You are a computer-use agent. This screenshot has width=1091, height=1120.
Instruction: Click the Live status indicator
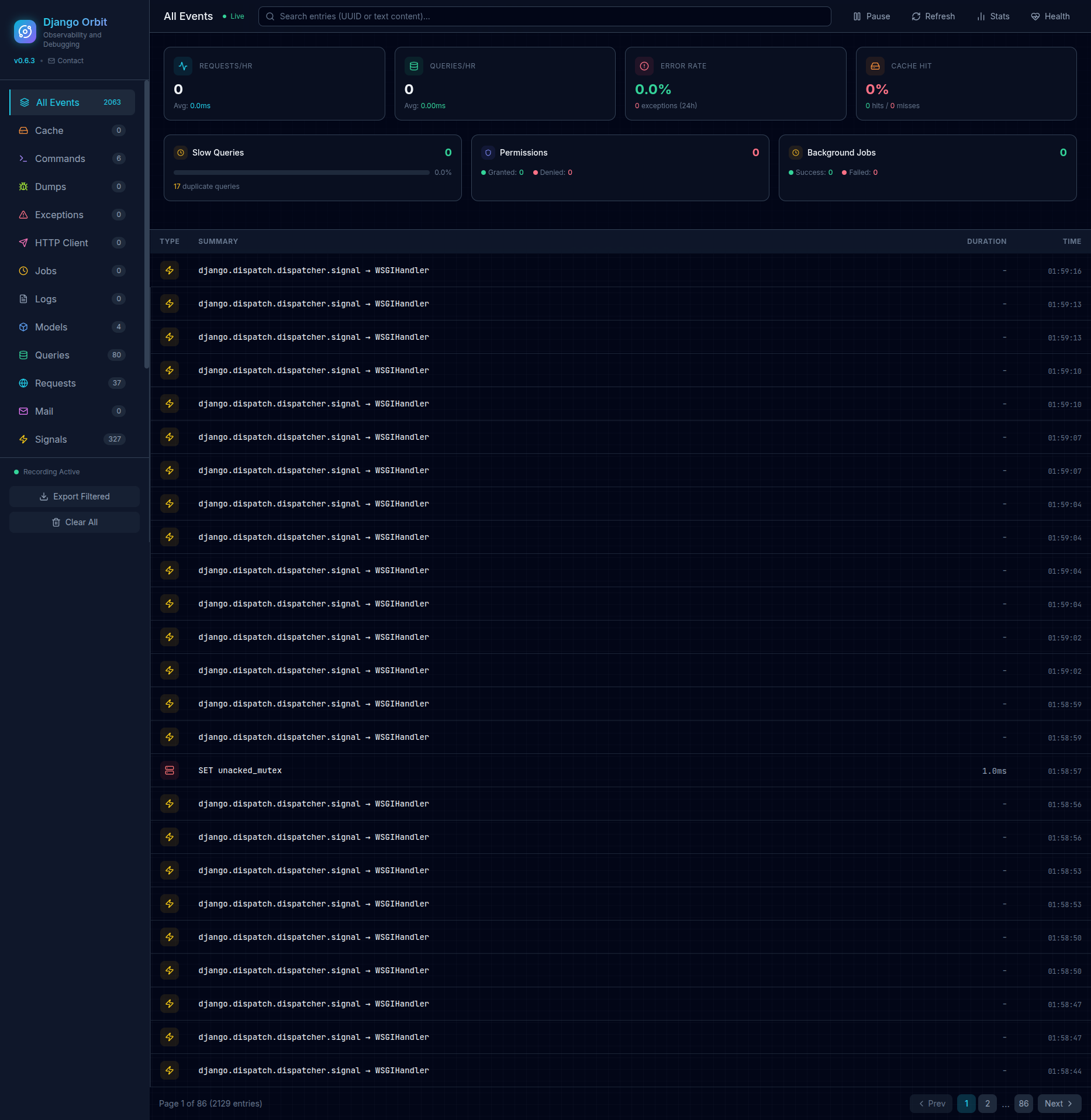233,16
